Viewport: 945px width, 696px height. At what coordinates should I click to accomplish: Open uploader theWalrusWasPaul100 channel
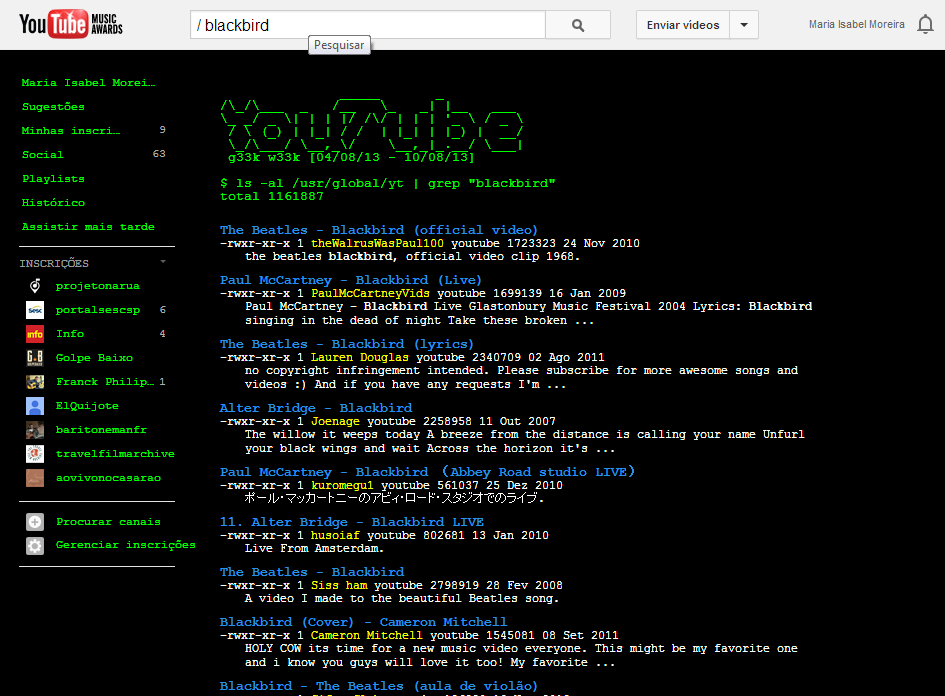377,243
